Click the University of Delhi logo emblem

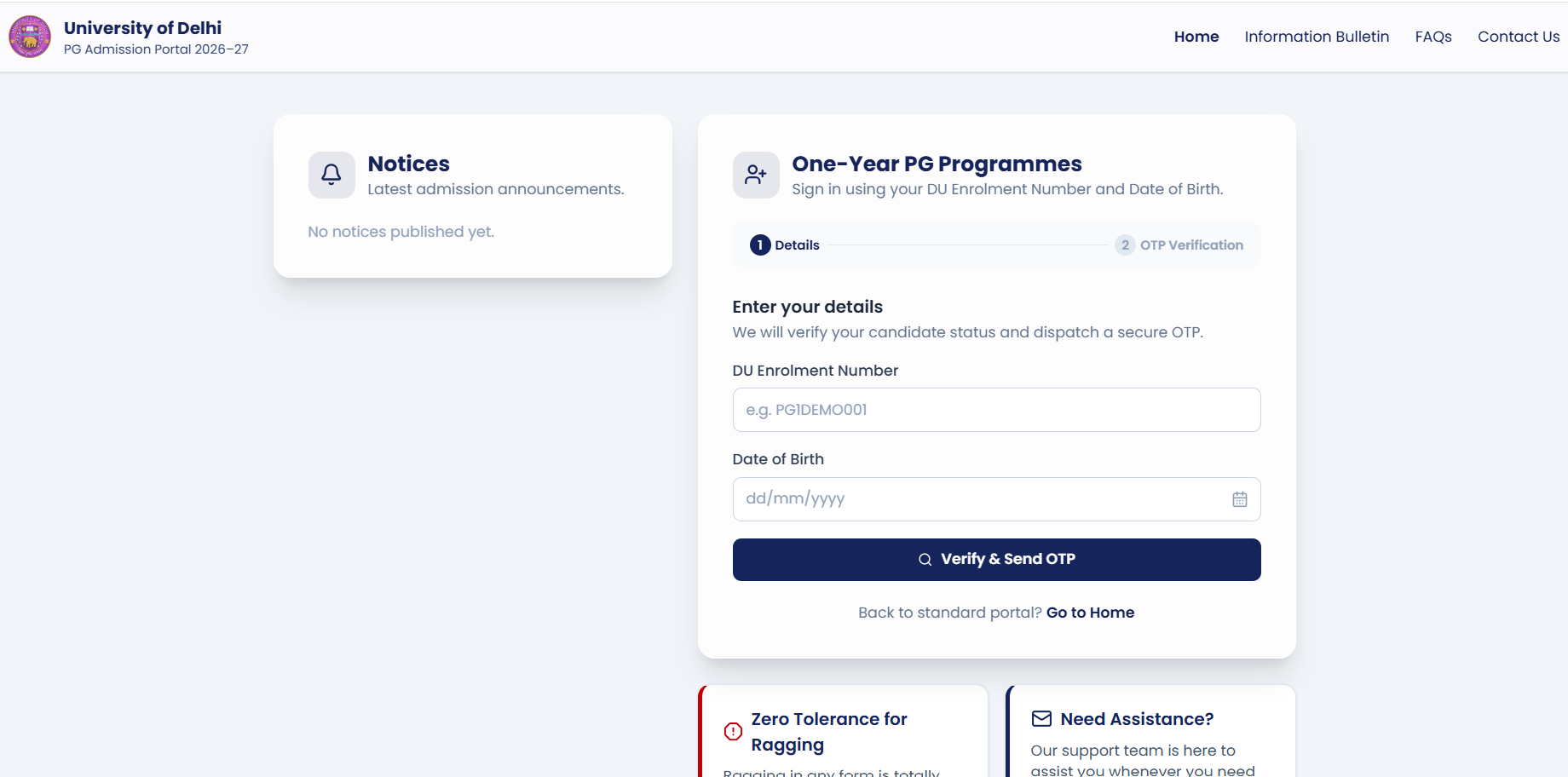(30, 37)
